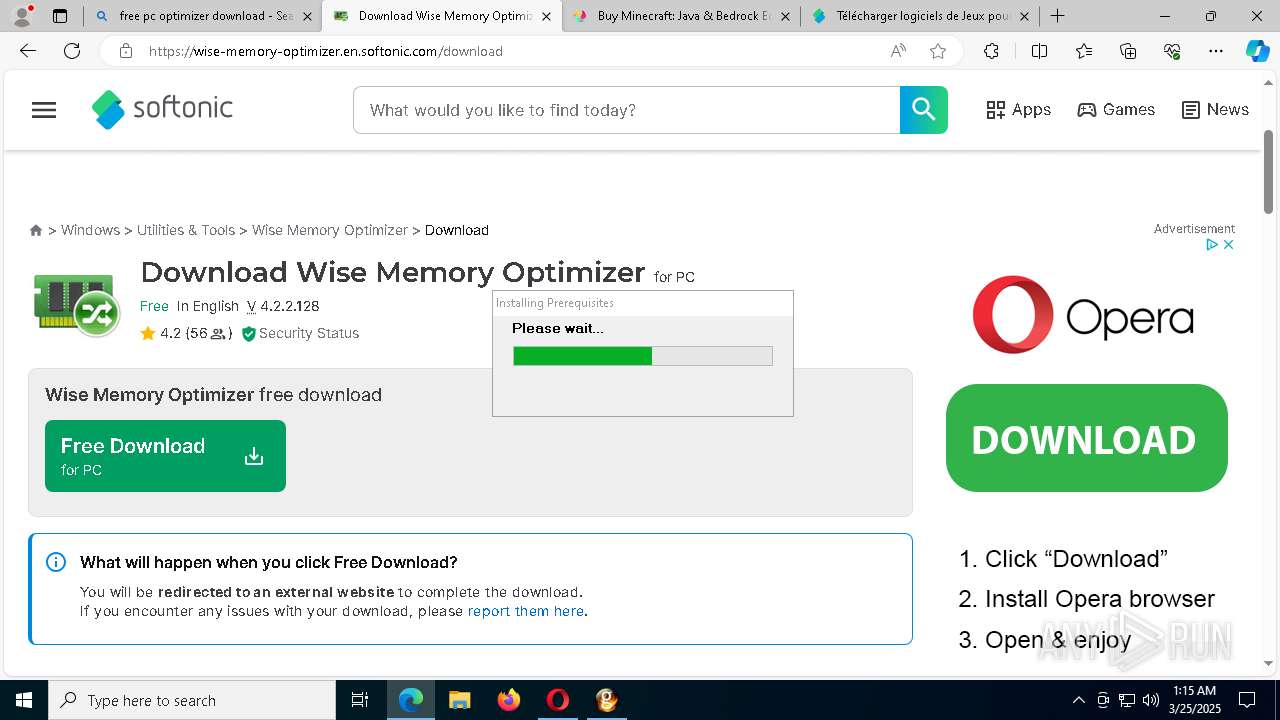
Task: Go to Windows breadcrumb
Action: point(90,230)
